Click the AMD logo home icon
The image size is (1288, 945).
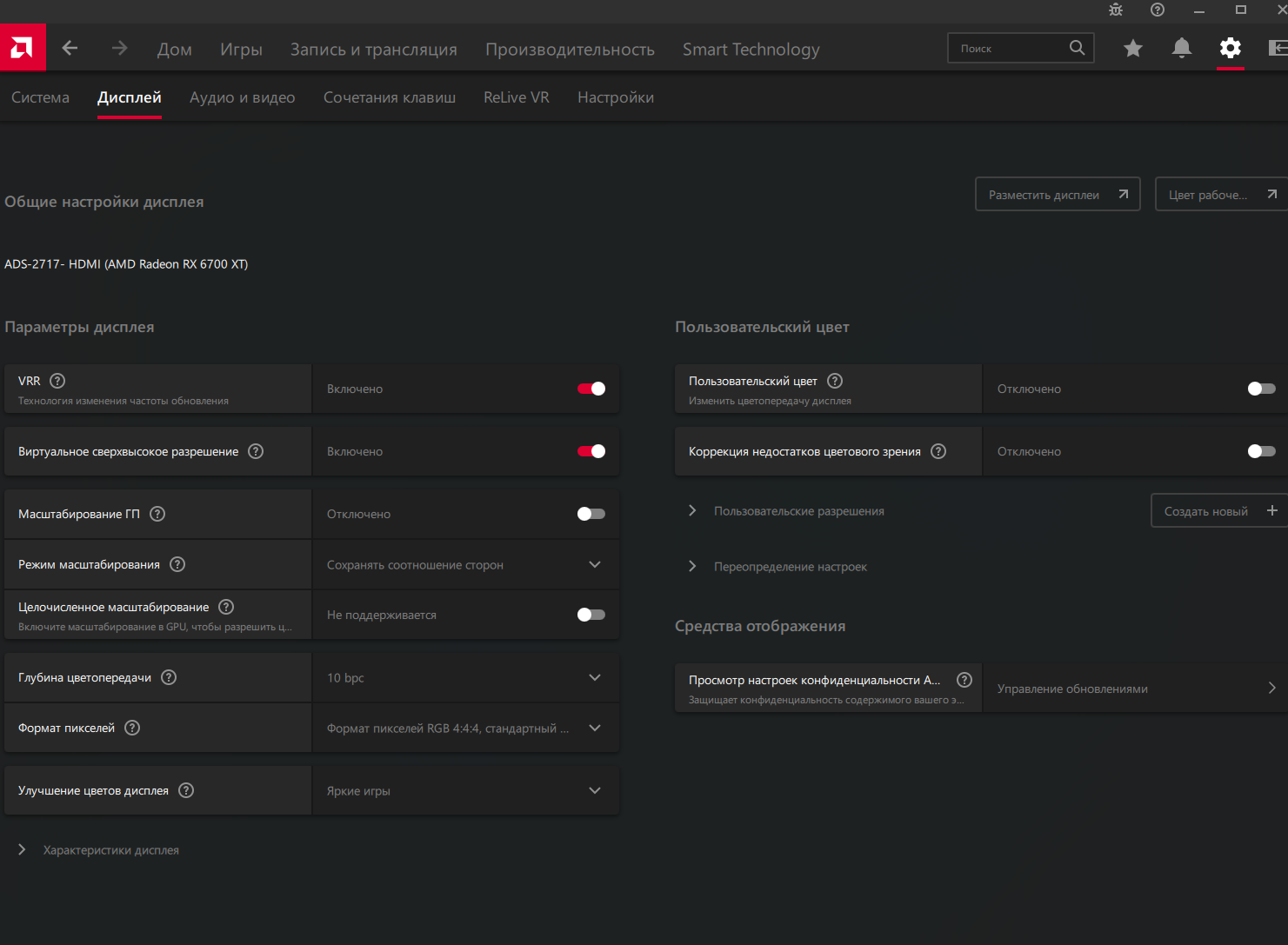[x=23, y=48]
